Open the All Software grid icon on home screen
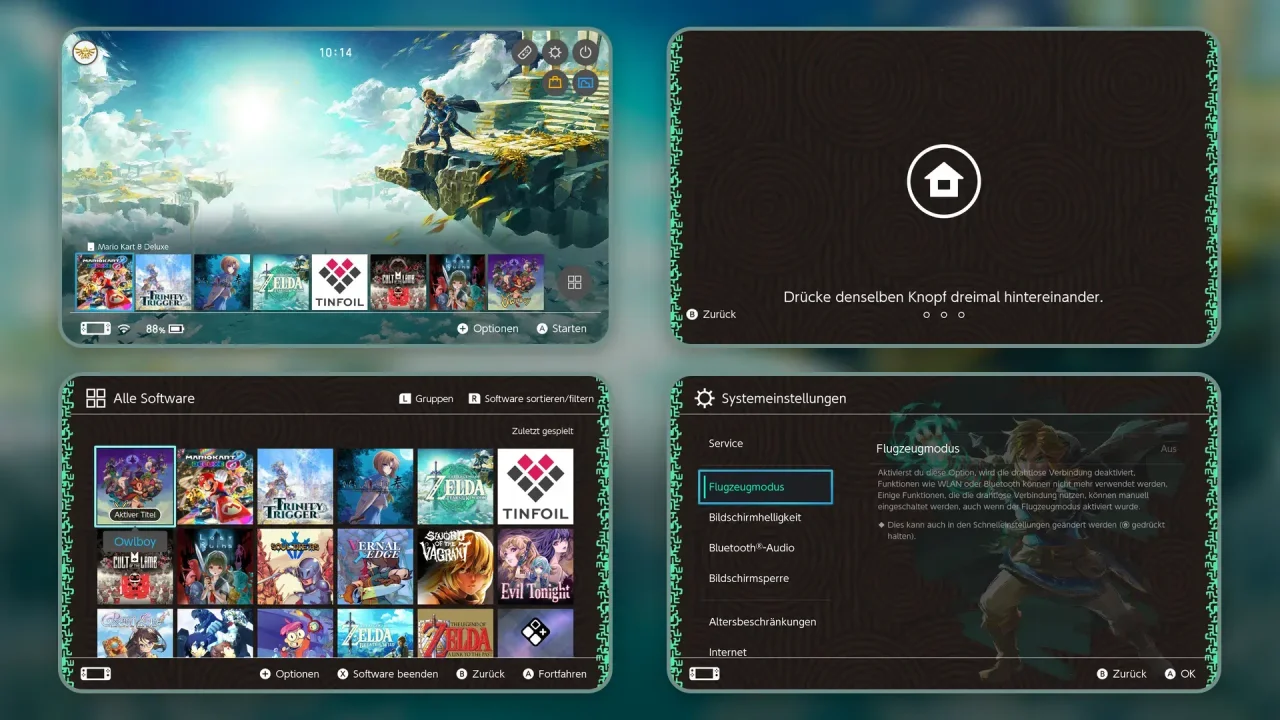 [575, 282]
